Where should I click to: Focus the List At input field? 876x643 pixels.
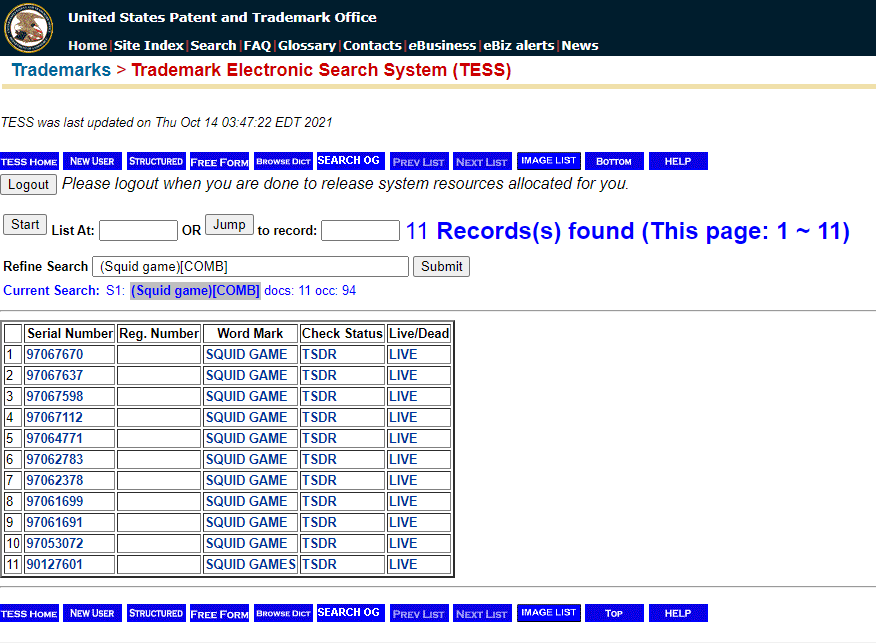coord(138,230)
